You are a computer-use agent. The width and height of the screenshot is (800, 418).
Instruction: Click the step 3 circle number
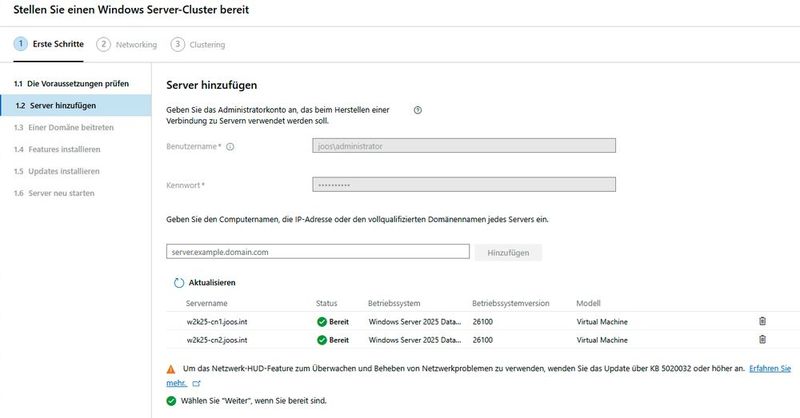pos(178,44)
